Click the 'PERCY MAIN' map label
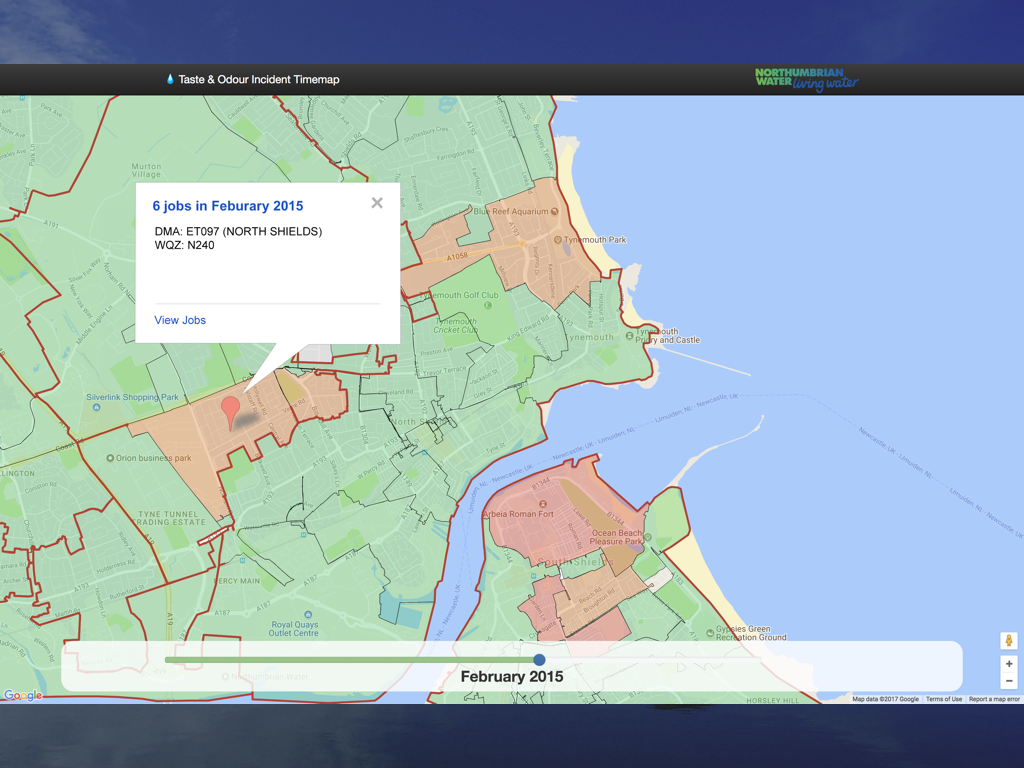 pos(236,581)
